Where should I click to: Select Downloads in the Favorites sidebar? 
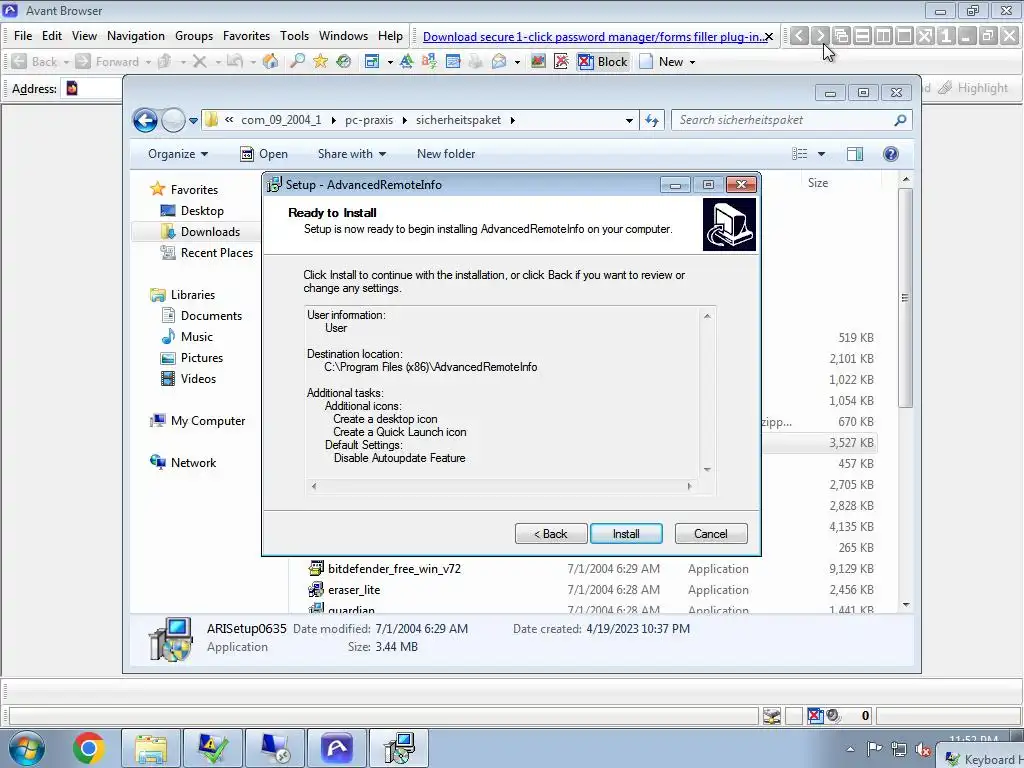pos(210,232)
